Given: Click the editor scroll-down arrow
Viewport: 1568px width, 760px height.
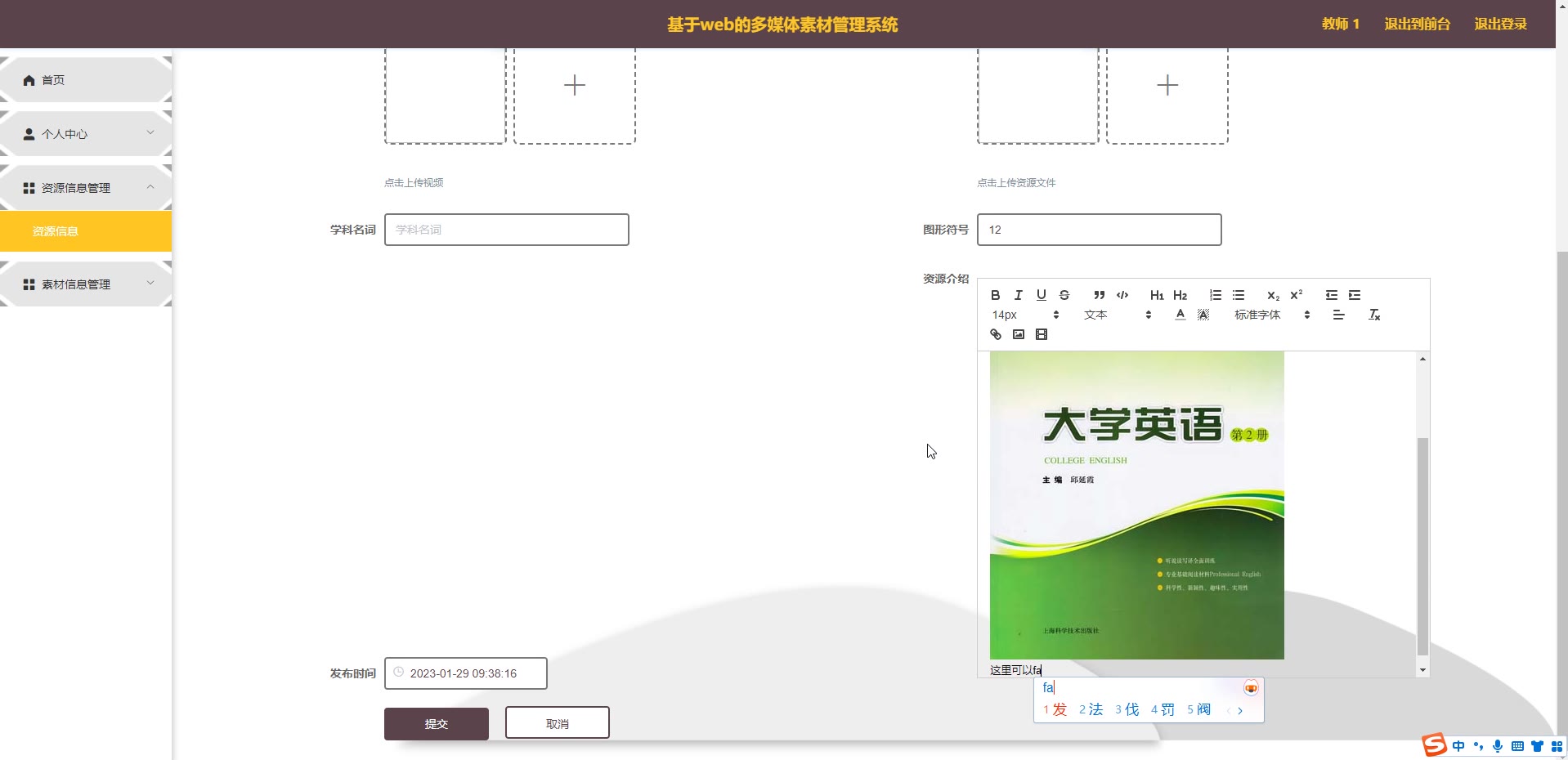Looking at the screenshot, I should (x=1422, y=670).
